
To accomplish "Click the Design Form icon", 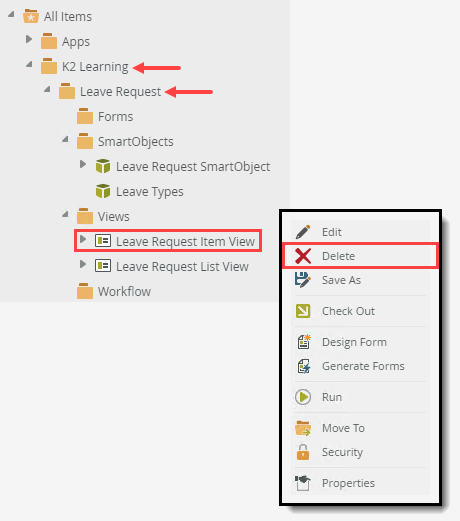I will click(304, 342).
